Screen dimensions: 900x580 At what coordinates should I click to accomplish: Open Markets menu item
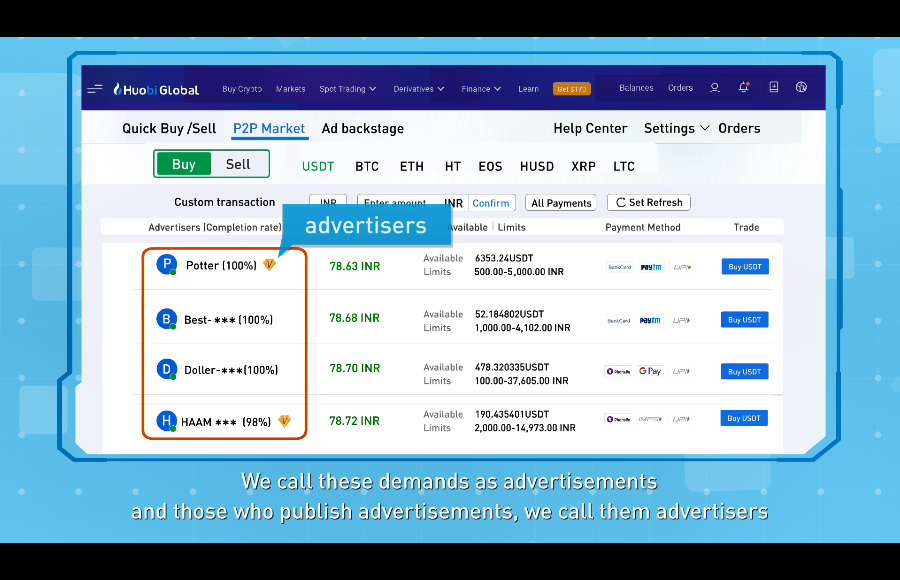coord(290,89)
